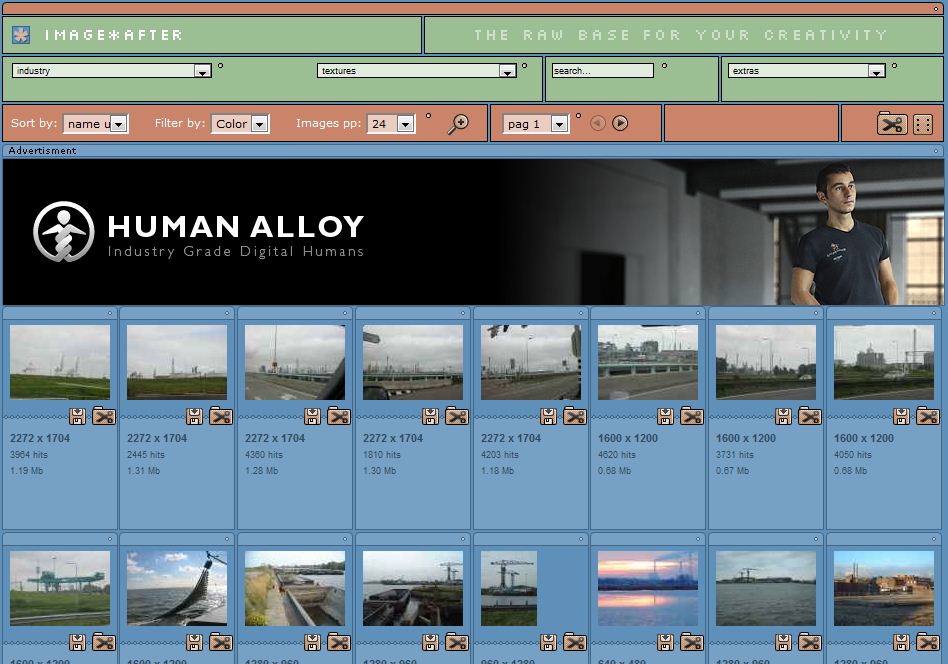Click the "Advertisment" label
The image size is (948, 664).
42,151
